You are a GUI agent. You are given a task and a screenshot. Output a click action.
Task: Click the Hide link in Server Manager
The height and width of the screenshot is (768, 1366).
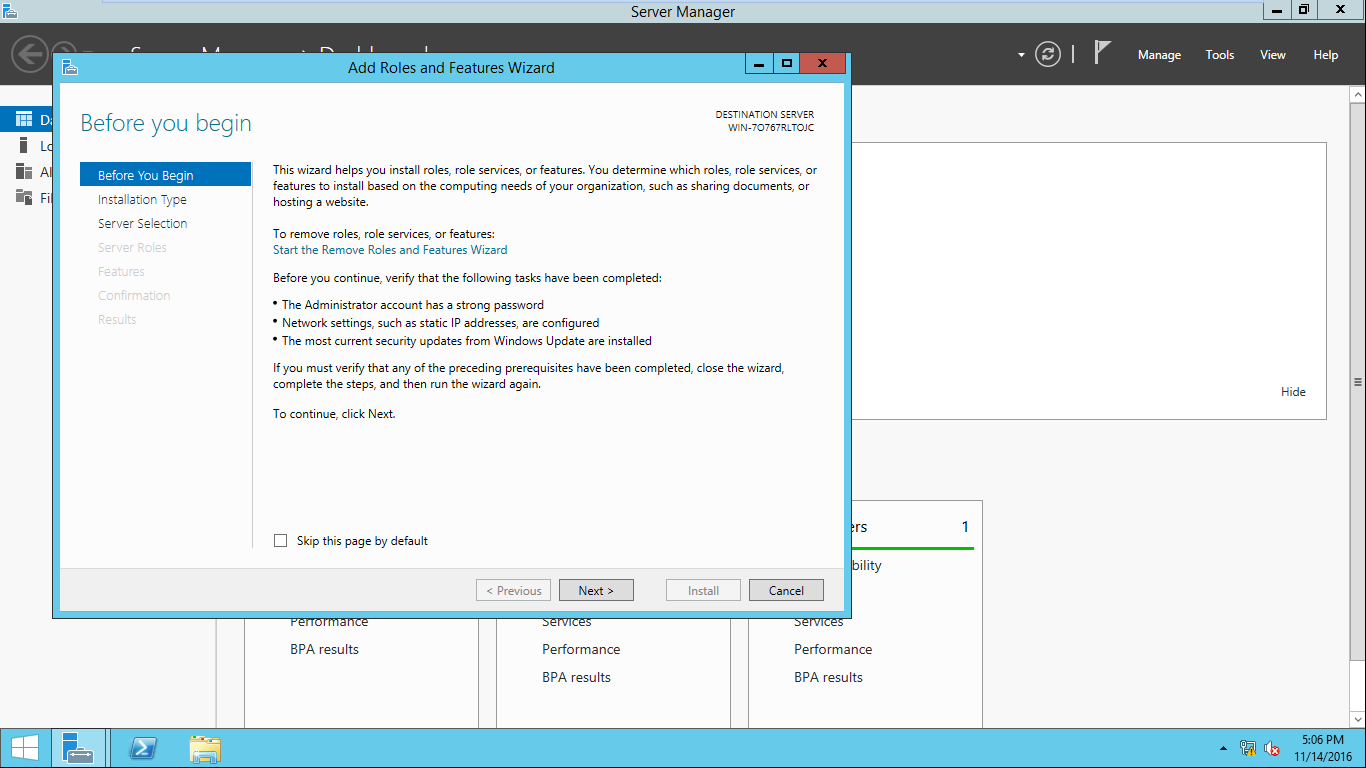[x=1293, y=392]
